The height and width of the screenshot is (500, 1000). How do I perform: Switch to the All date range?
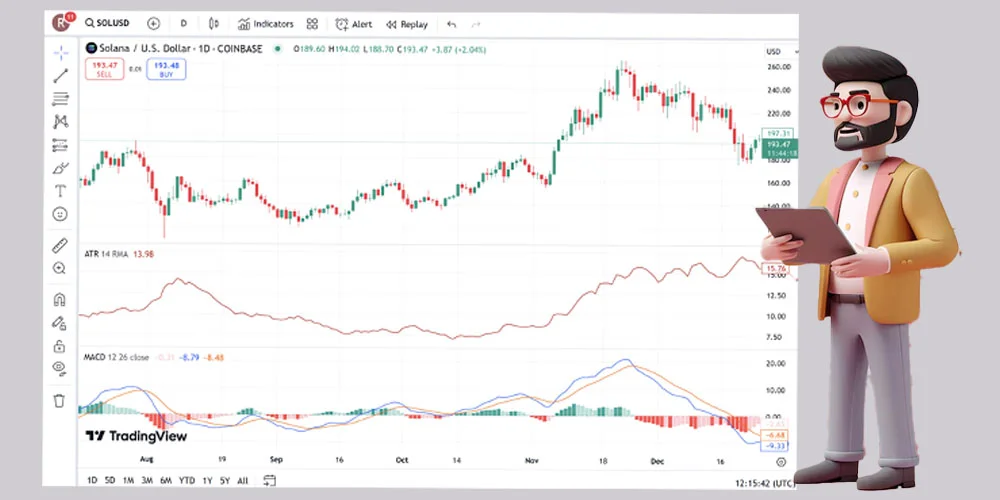242,480
